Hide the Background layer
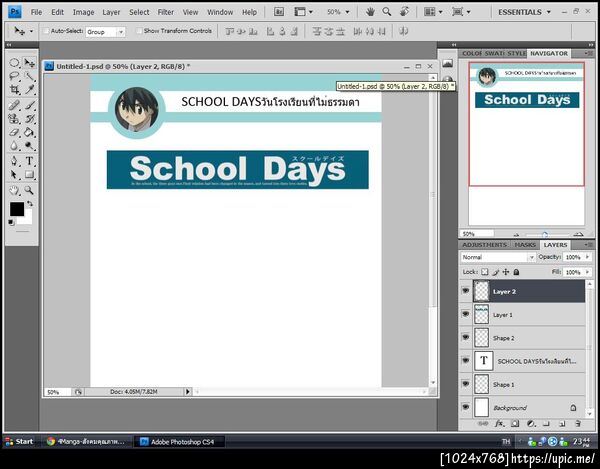 (x=465, y=407)
